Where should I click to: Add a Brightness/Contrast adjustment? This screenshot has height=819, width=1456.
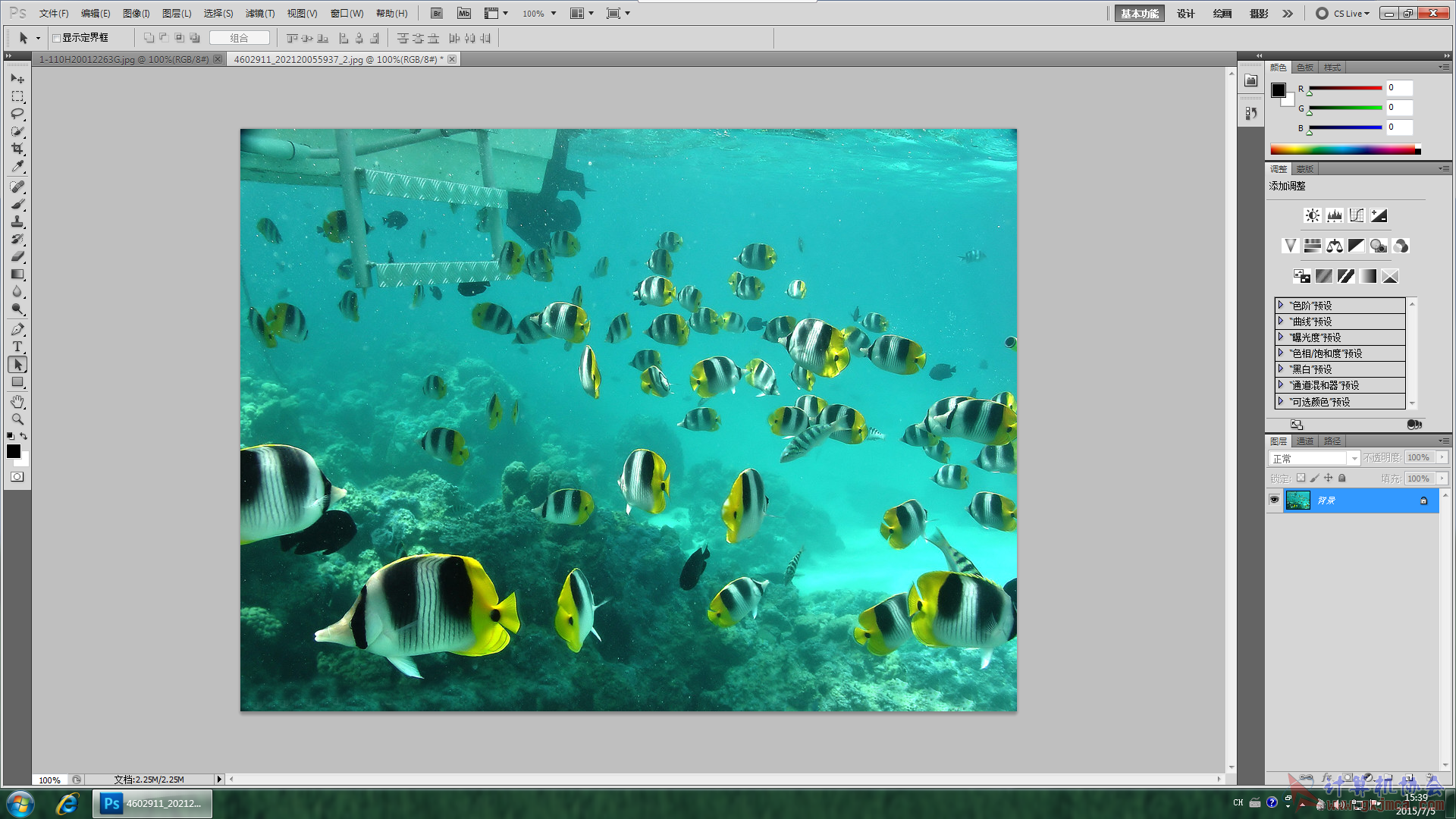[1312, 215]
